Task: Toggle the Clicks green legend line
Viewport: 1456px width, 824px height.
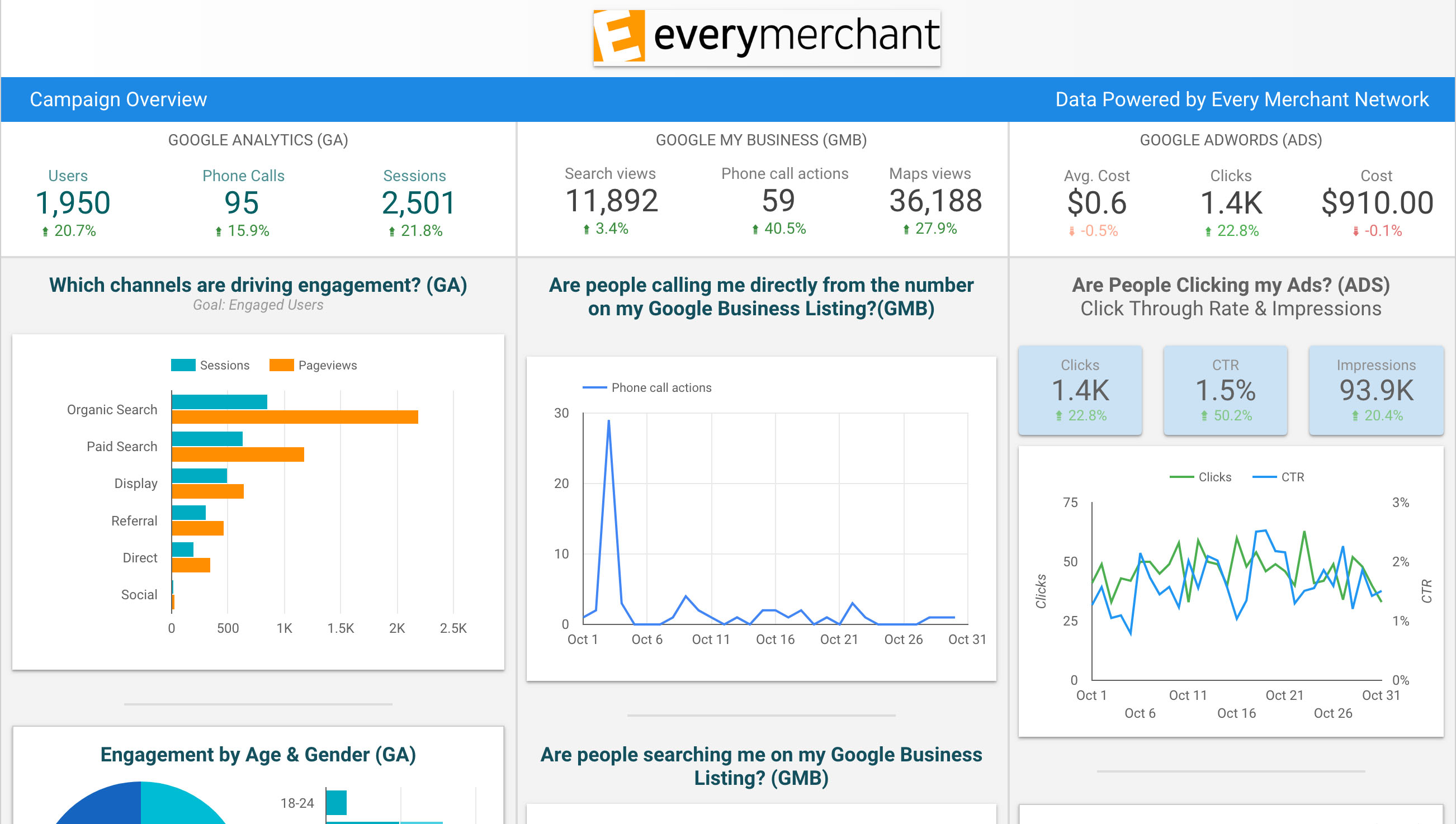Action: (x=1181, y=477)
